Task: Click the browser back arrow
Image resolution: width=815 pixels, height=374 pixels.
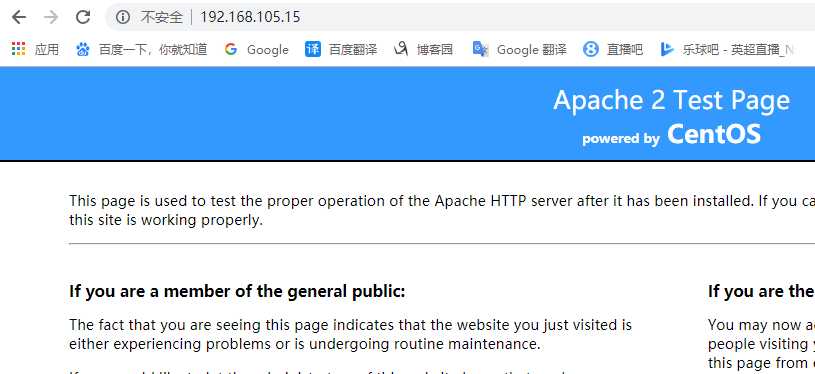Action: (x=19, y=17)
